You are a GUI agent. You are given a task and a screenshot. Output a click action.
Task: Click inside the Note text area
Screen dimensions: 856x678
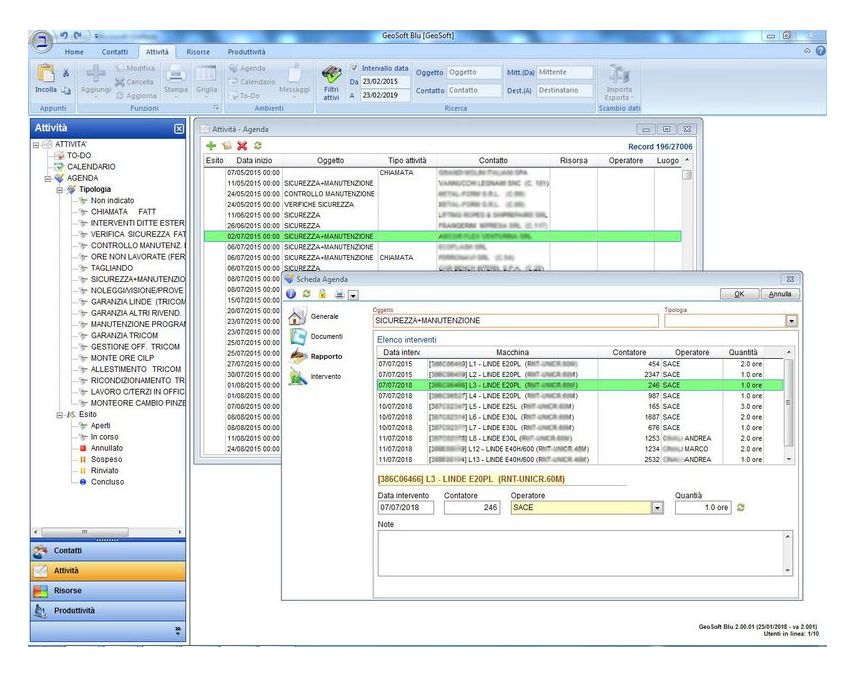[x=580, y=554]
